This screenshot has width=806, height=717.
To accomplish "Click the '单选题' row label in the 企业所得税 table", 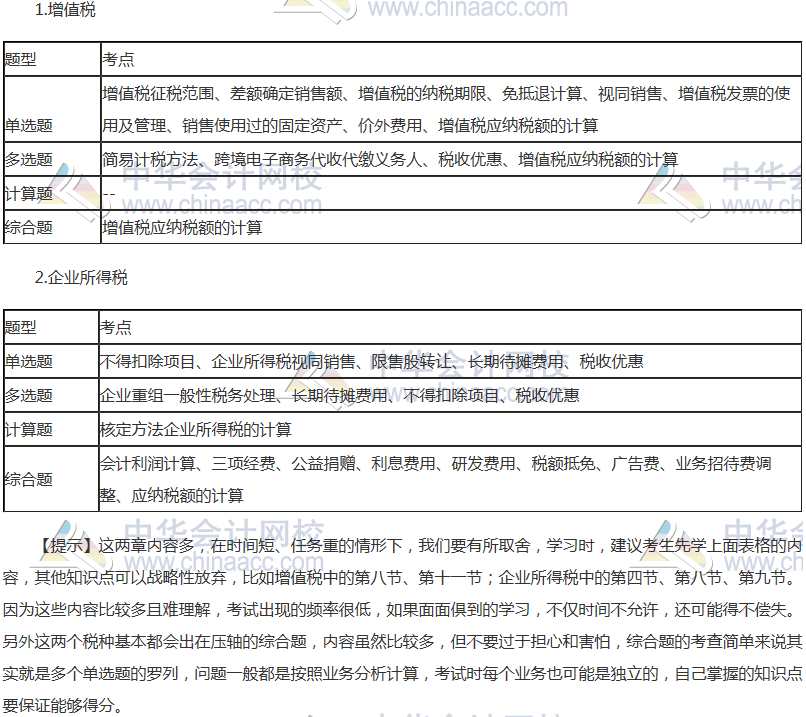I will pyautogui.click(x=29, y=362).
